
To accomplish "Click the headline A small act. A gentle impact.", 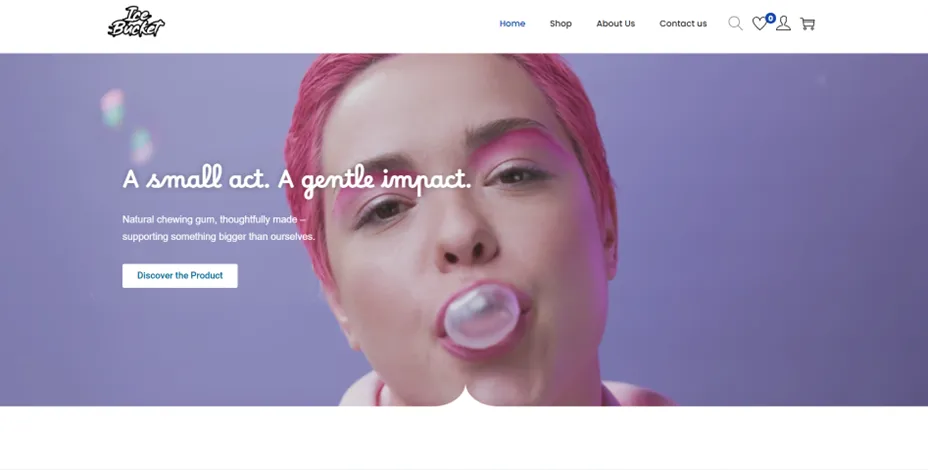I will [297, 180].
